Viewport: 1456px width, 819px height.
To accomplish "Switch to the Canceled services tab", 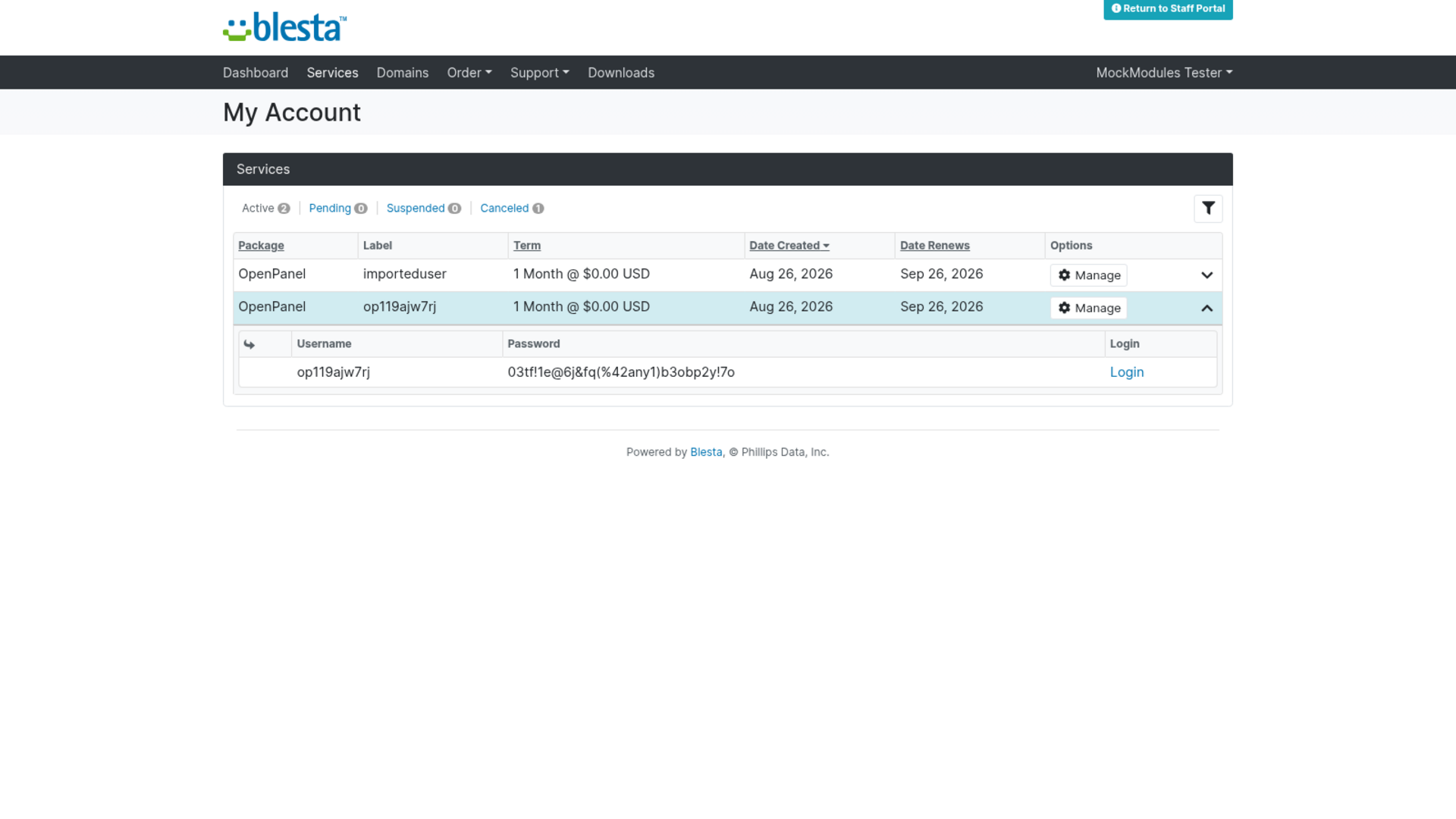I will (x=512, y=208).
